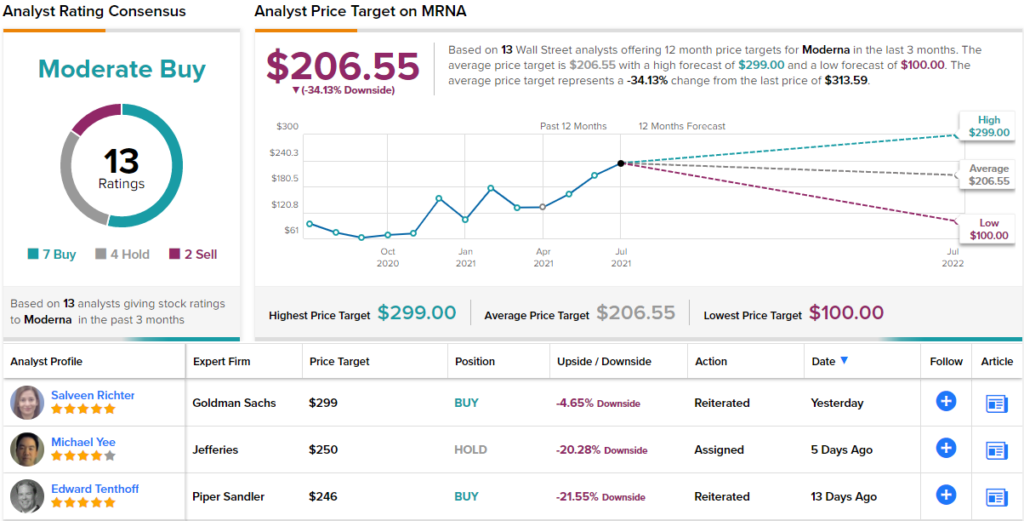Viewport: 1024px width, 521px height.
Task: Click the teal Buy legend swatch
Action: point(32,255)
